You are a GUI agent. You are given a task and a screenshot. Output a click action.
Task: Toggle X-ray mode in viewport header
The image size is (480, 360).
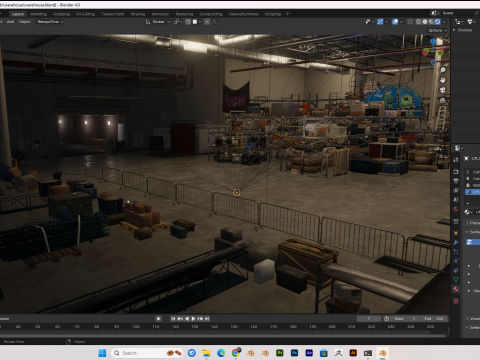click(410, 22)
